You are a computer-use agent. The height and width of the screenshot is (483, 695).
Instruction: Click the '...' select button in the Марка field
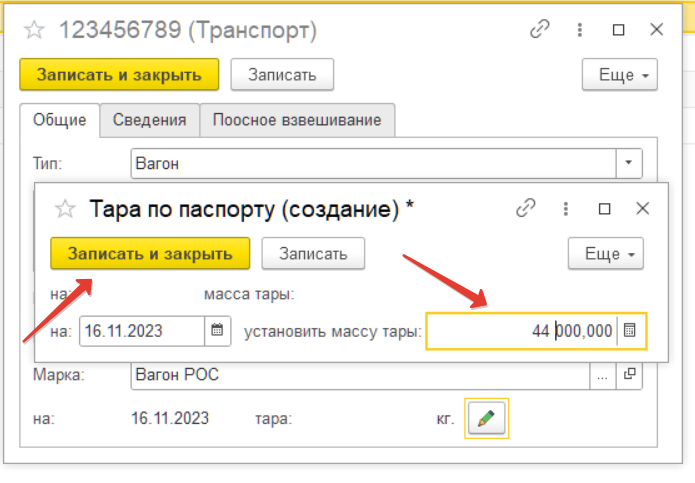602,376
